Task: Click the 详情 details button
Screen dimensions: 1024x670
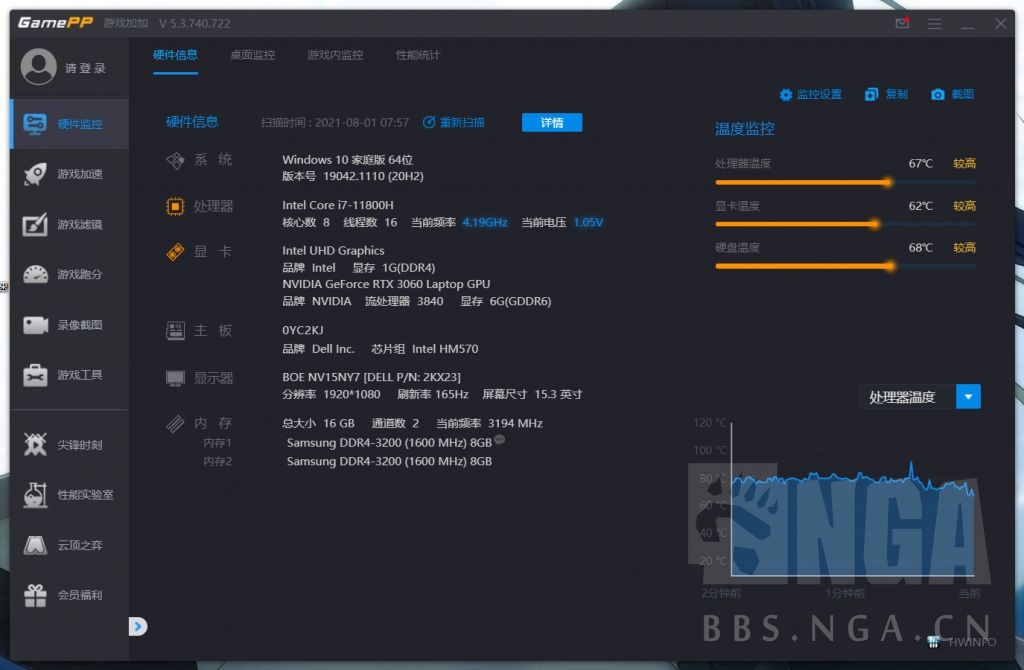Action: tap(552, 122)
